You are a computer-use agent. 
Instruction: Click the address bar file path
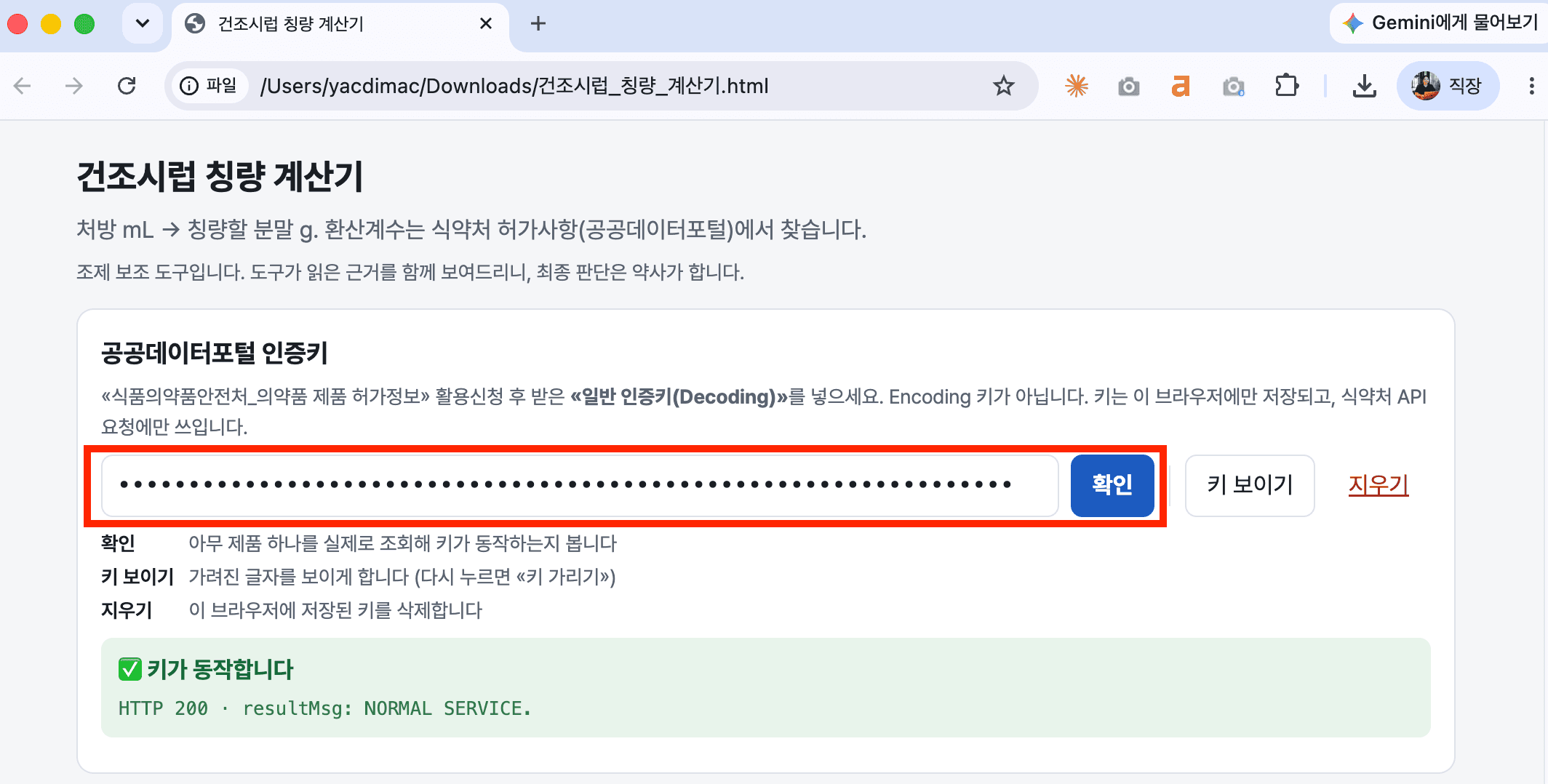point(514,86)
